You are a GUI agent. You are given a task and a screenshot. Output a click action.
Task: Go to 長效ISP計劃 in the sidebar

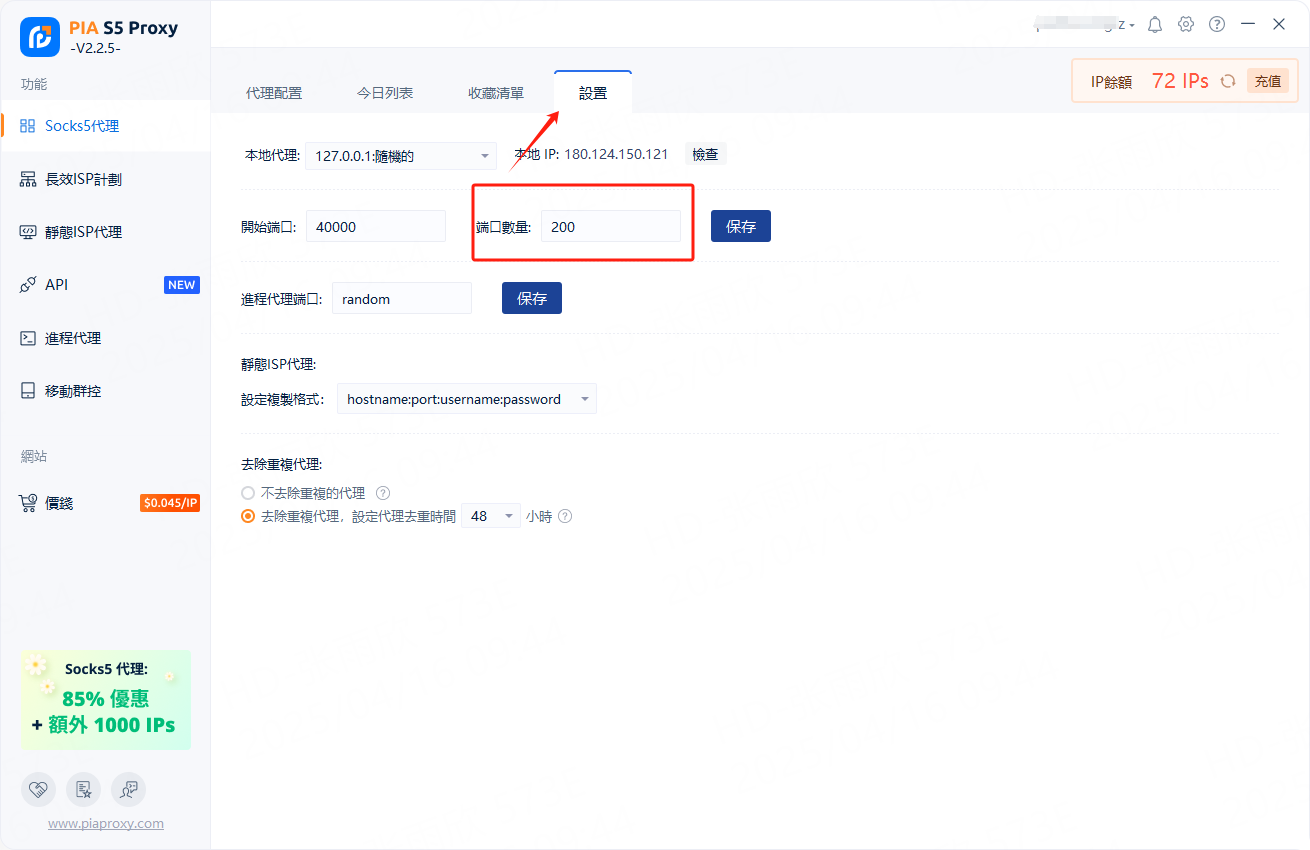pos(83,179)
